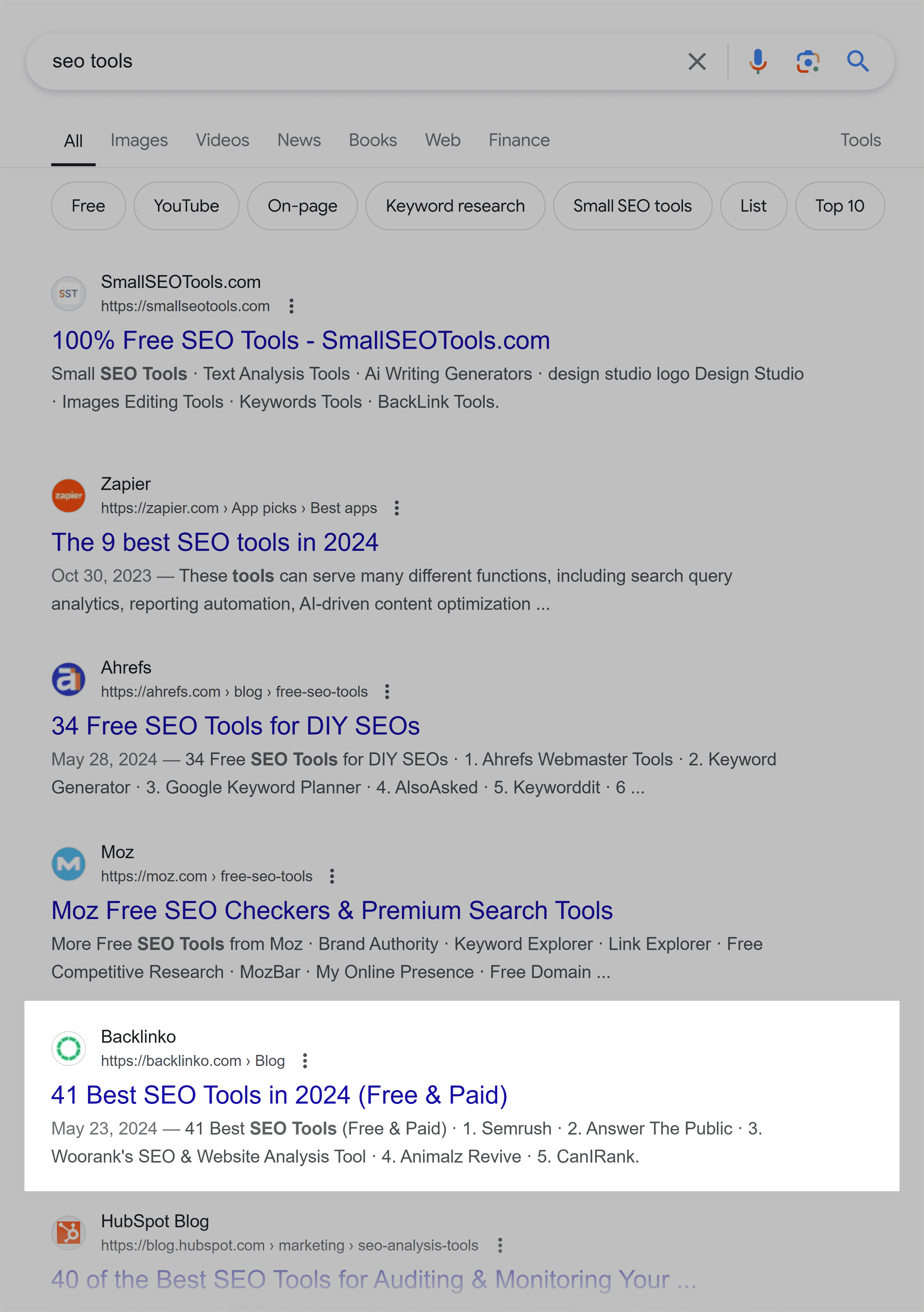Switch to the Finance tab
924x1312 pixels.
519,140
